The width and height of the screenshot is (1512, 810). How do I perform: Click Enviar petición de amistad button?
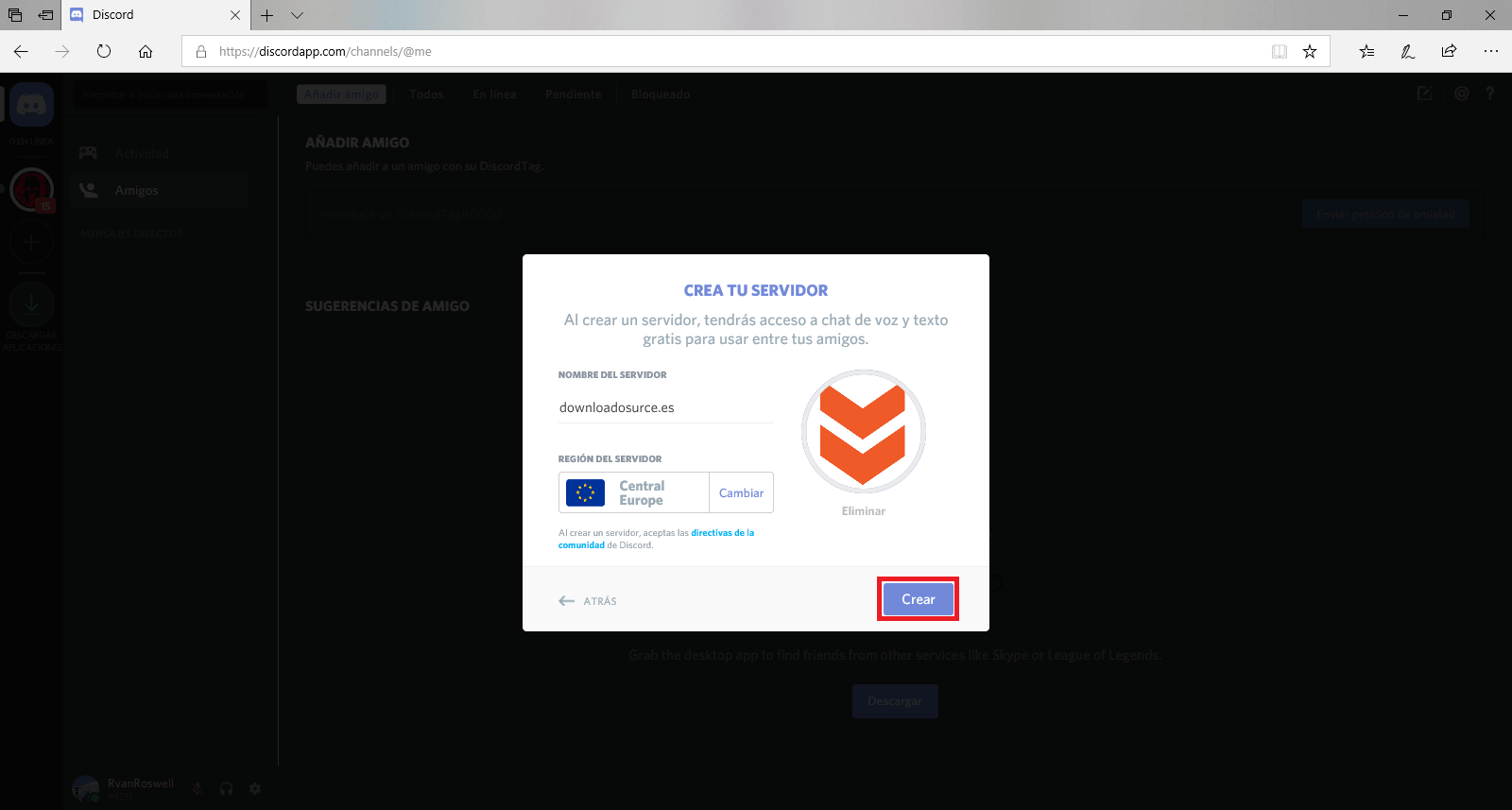[x=1385, y=215]
